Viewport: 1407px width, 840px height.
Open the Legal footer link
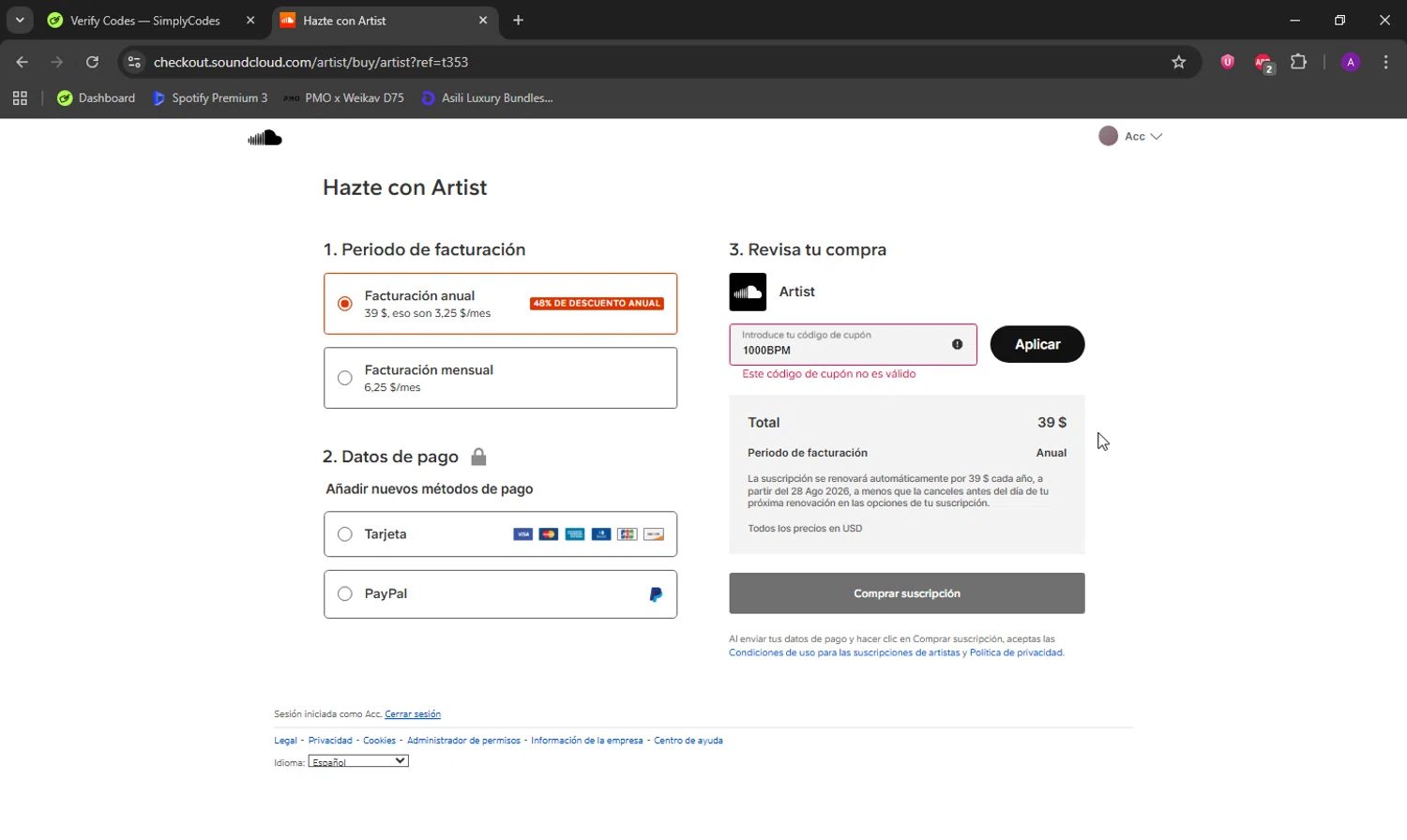point(285,741)
